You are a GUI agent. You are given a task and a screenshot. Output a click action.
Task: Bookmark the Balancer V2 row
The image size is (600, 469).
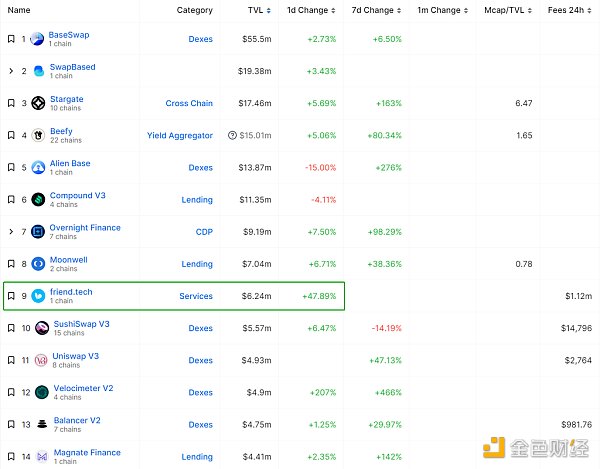11,425
